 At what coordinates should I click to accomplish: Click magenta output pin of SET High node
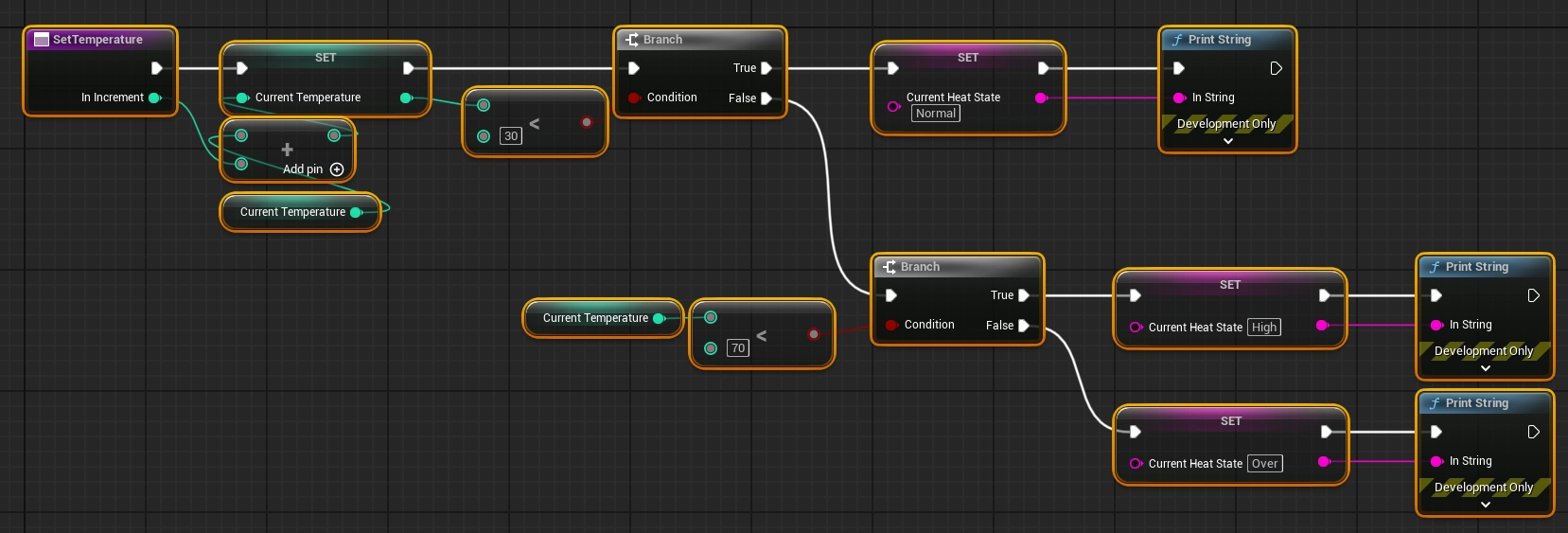pyautogui.click(x=1322, y=325)
